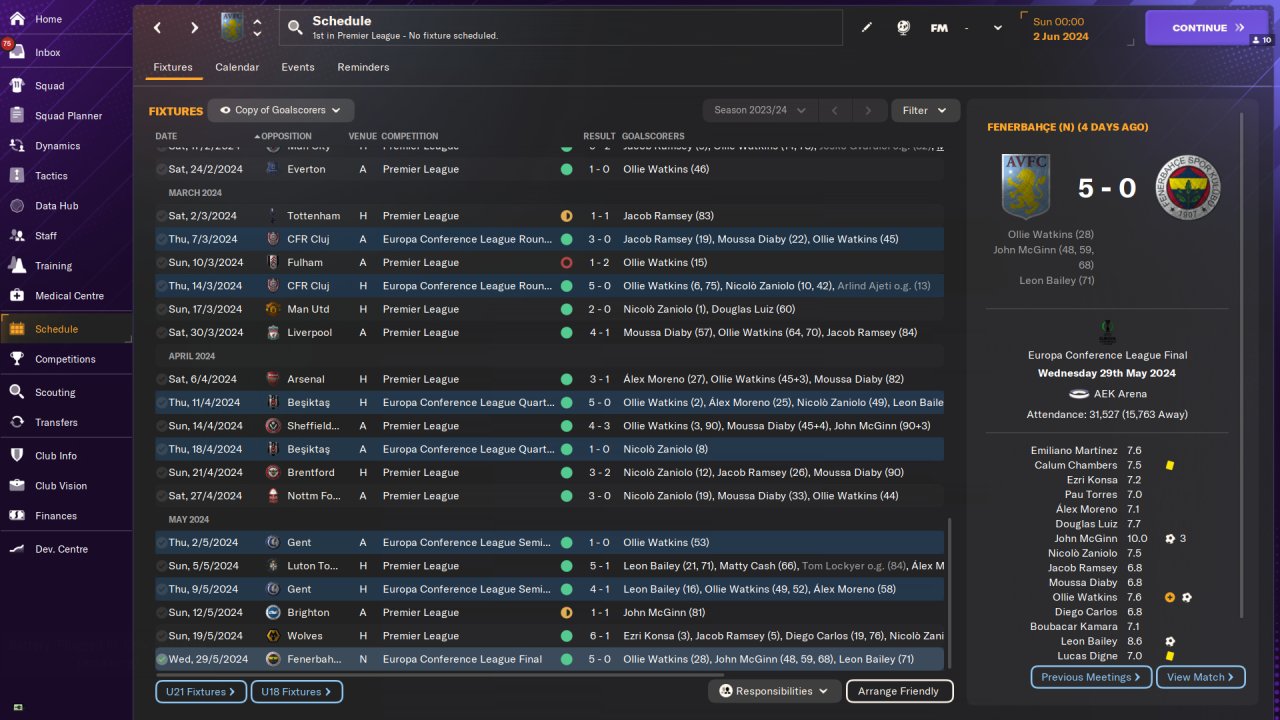1280x720 pixels.
Task: Click the View Match button
Action: click(x=1201, y=677)
